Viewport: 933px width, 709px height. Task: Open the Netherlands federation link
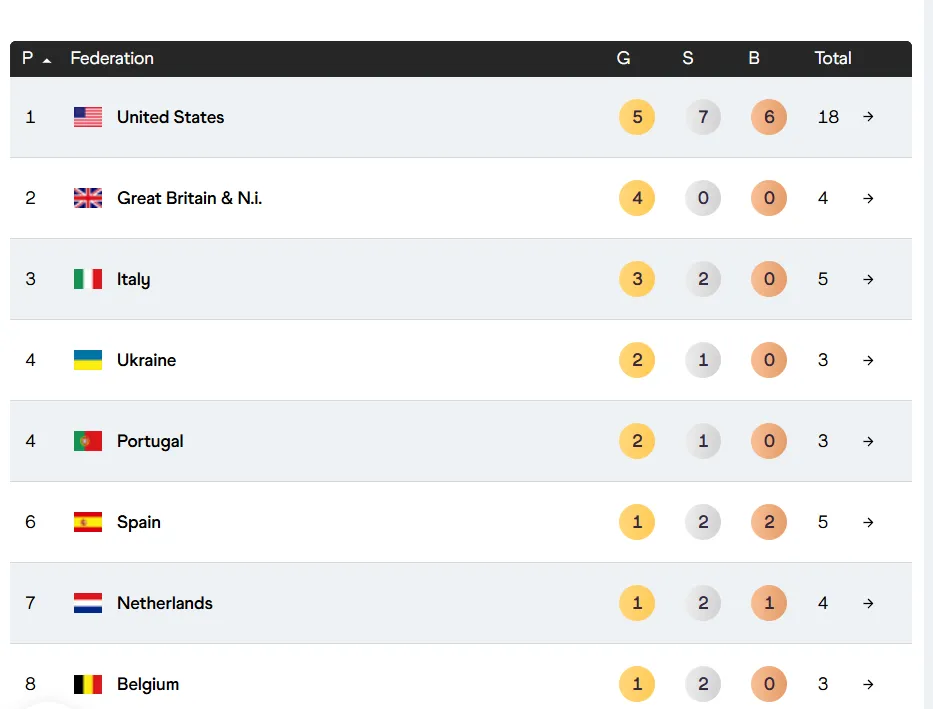164,603
